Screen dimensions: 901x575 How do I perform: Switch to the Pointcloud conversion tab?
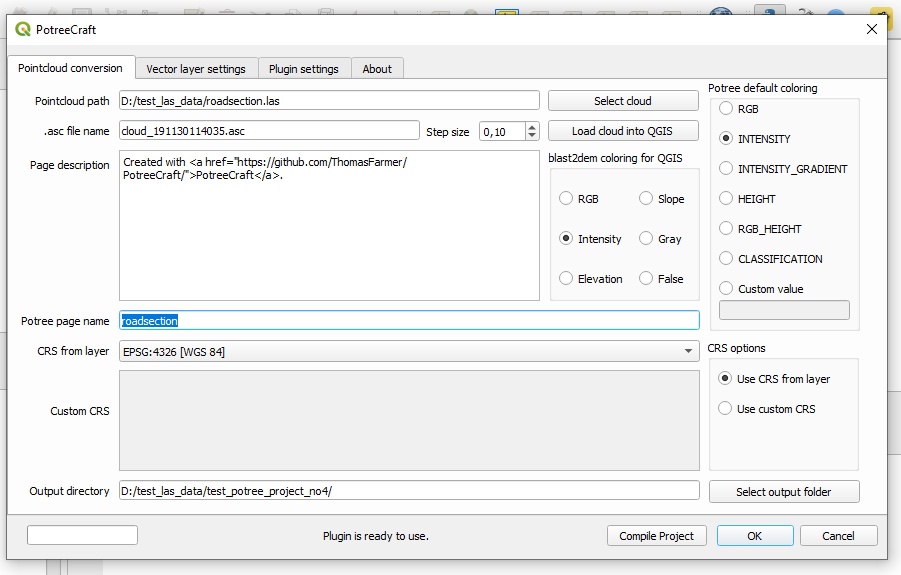pyautogui.click(x=71, y=68)
